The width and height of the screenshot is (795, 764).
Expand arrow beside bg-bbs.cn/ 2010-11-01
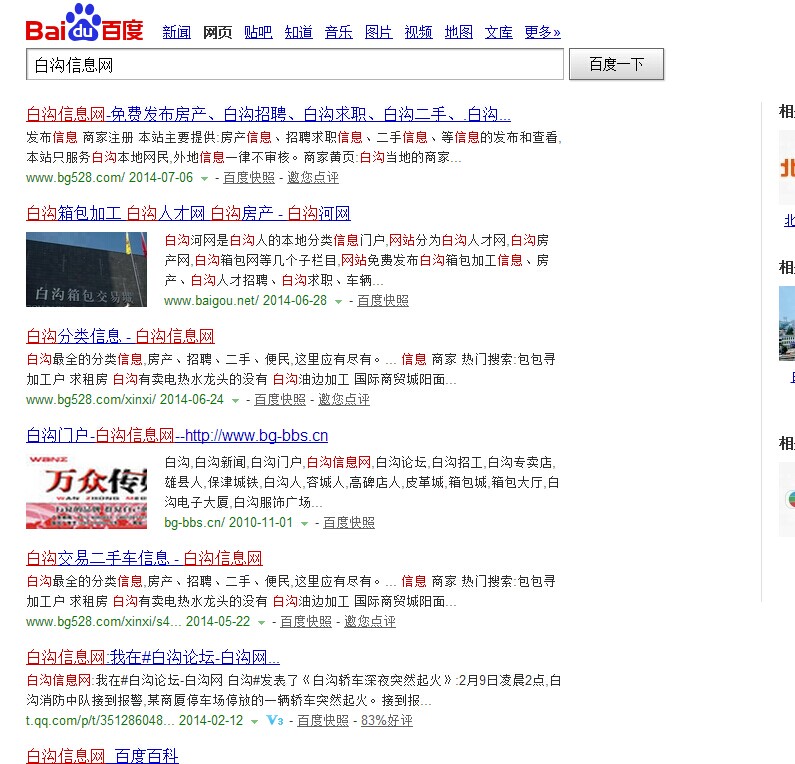point(304,523)
